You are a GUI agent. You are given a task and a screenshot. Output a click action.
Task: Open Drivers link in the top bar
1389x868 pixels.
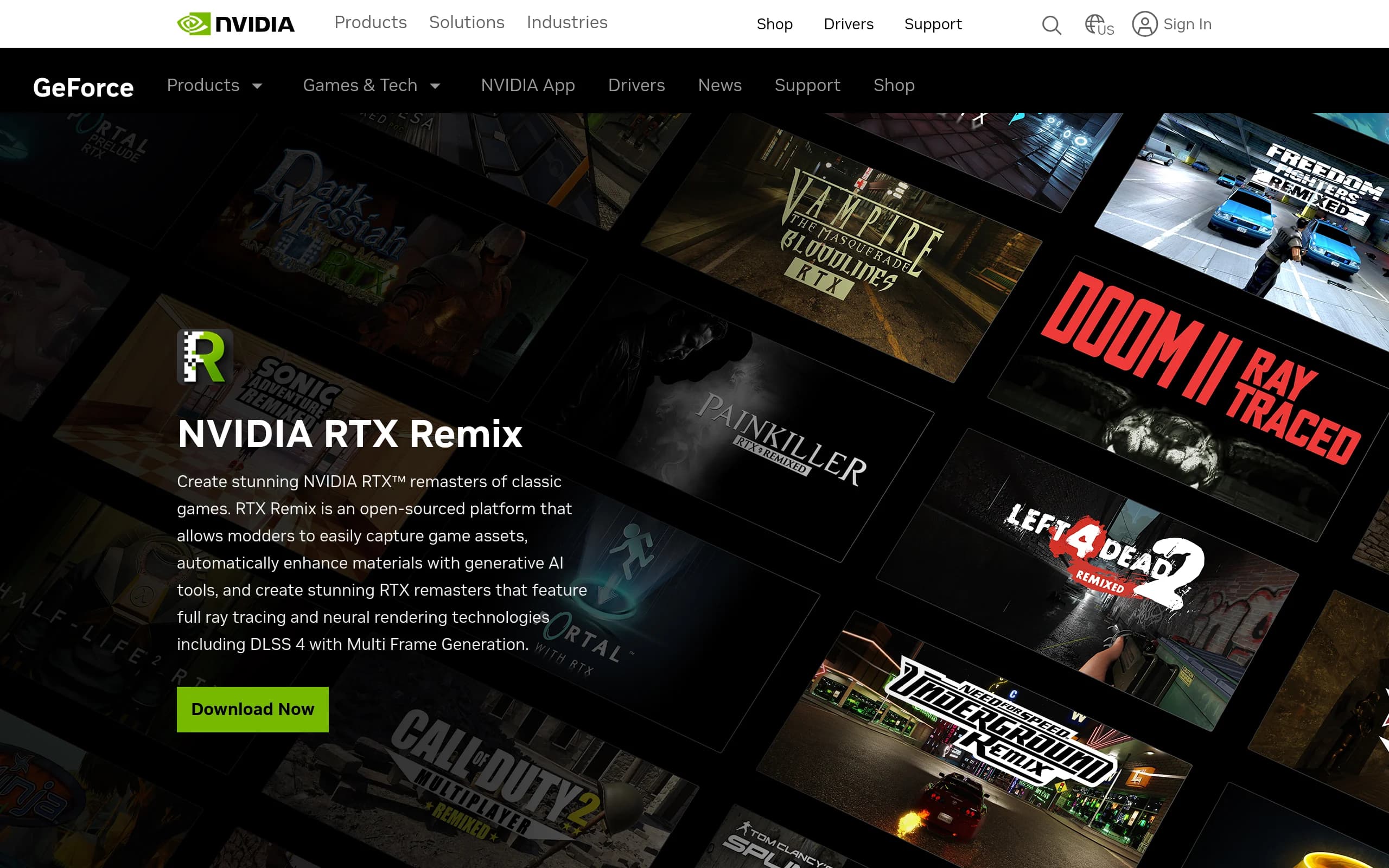pos(849,24)
